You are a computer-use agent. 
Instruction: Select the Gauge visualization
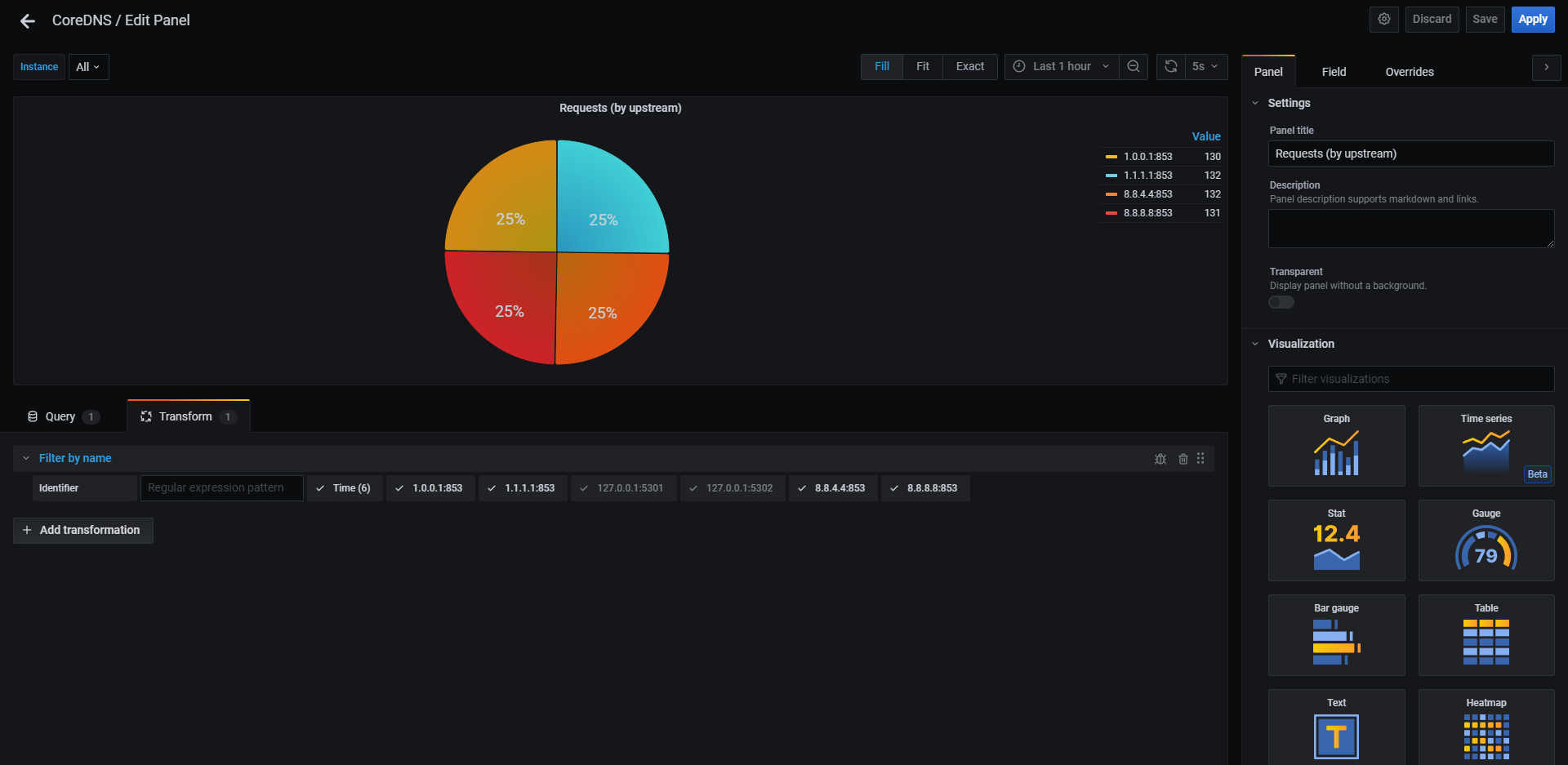pyautogui.click(x=1486, y=540)
